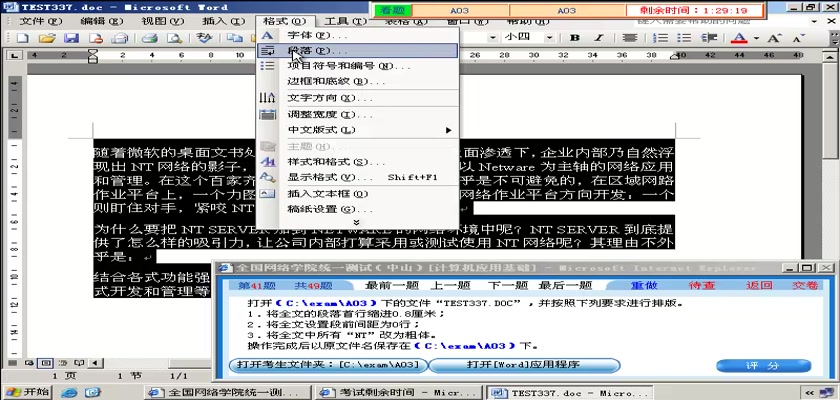The height and width of the screenshot is (400, 840).
Task: Open the Windows 开始 Start button
Action: (x=26, y=391)
